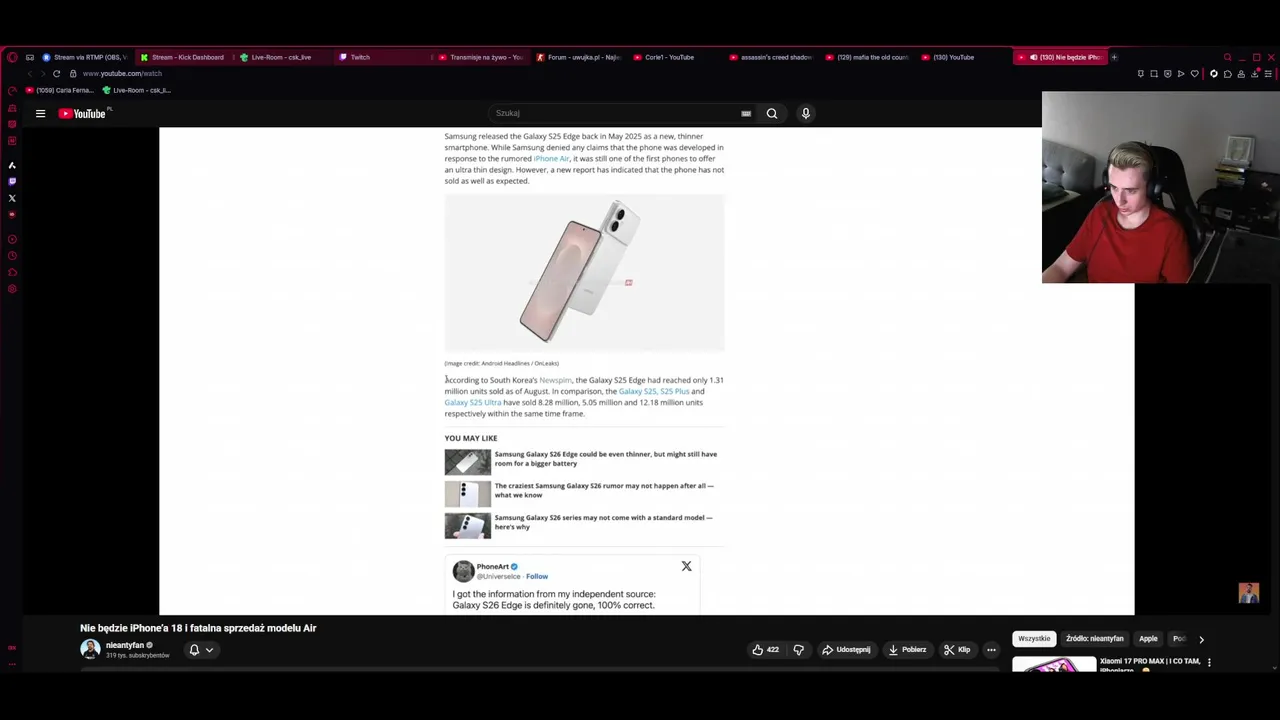The height and width of the screenshot is (720, 1280).
Task: Like the video with thumbs up 422
Action: click(765, 650)
